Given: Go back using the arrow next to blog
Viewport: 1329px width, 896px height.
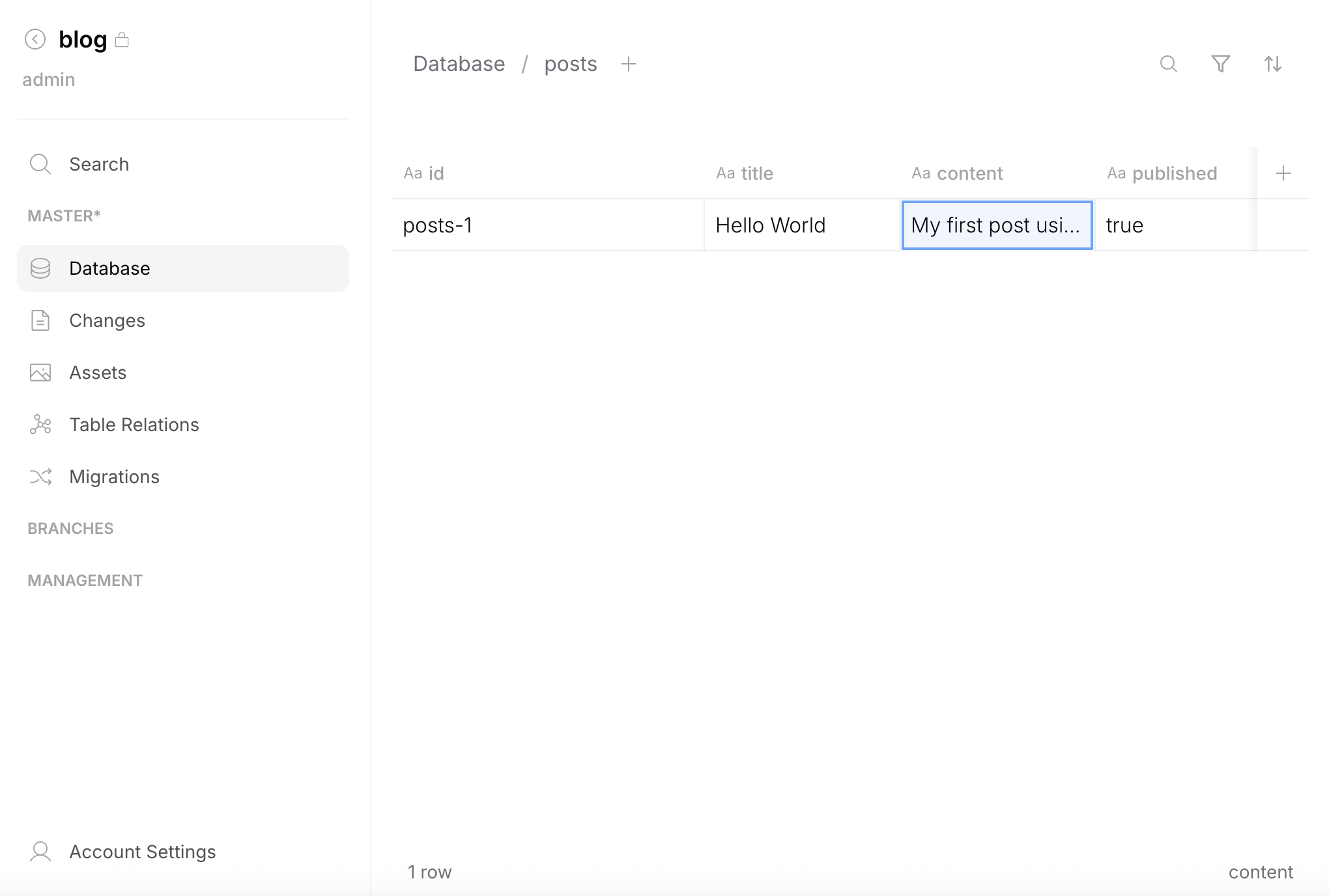Looking at the screenshot, I should pos(35,39).
